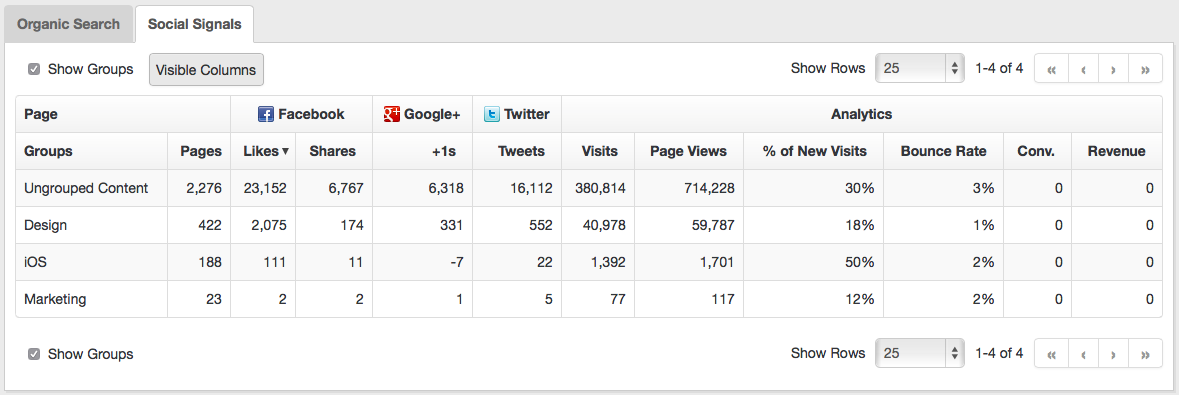Sort by the Likes column arrow

(286, 151)
